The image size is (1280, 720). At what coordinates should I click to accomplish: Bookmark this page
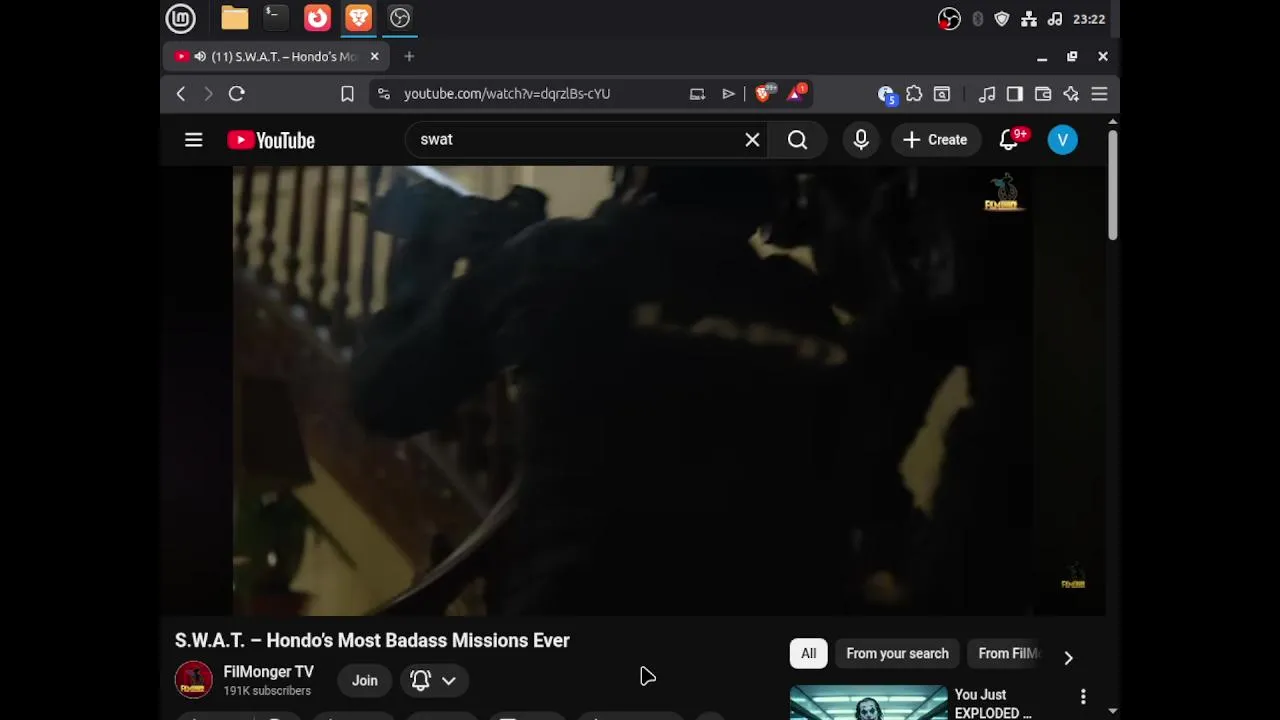pyautogui.click(x=347, y=94)
